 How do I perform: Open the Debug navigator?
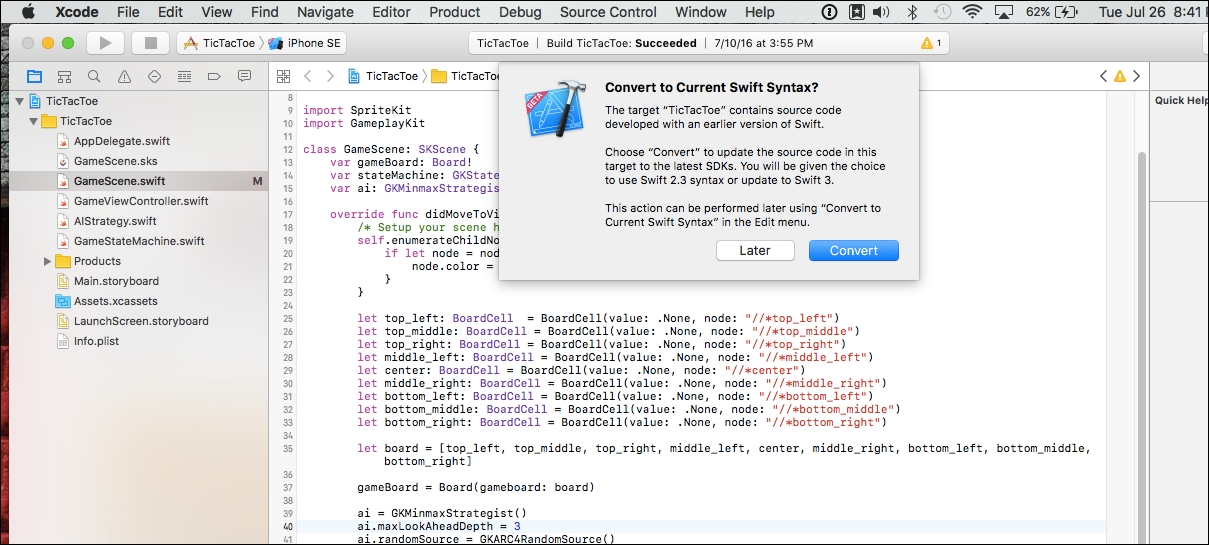pos(184,77)
